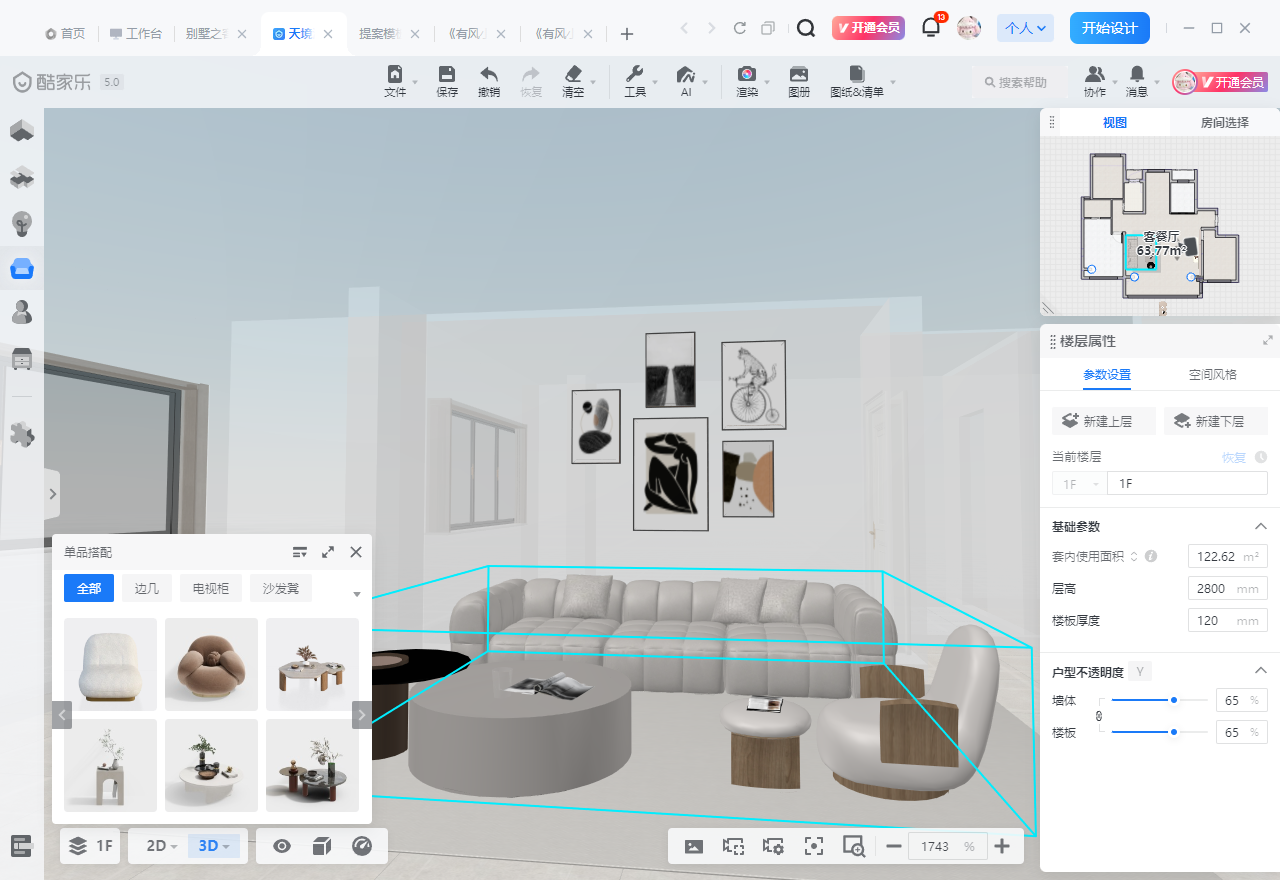
Task: Open the current floor 1F dropdown
Action: (x=1078, y=483)
